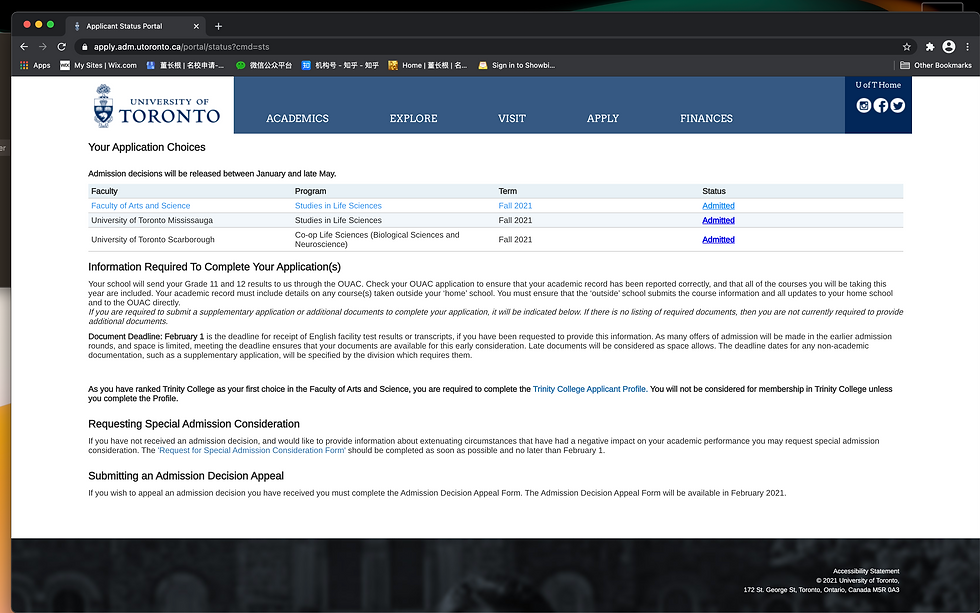Click the Document Deadline: February 1 text
This screenshot has height=613, width=980.
[146, 336]
